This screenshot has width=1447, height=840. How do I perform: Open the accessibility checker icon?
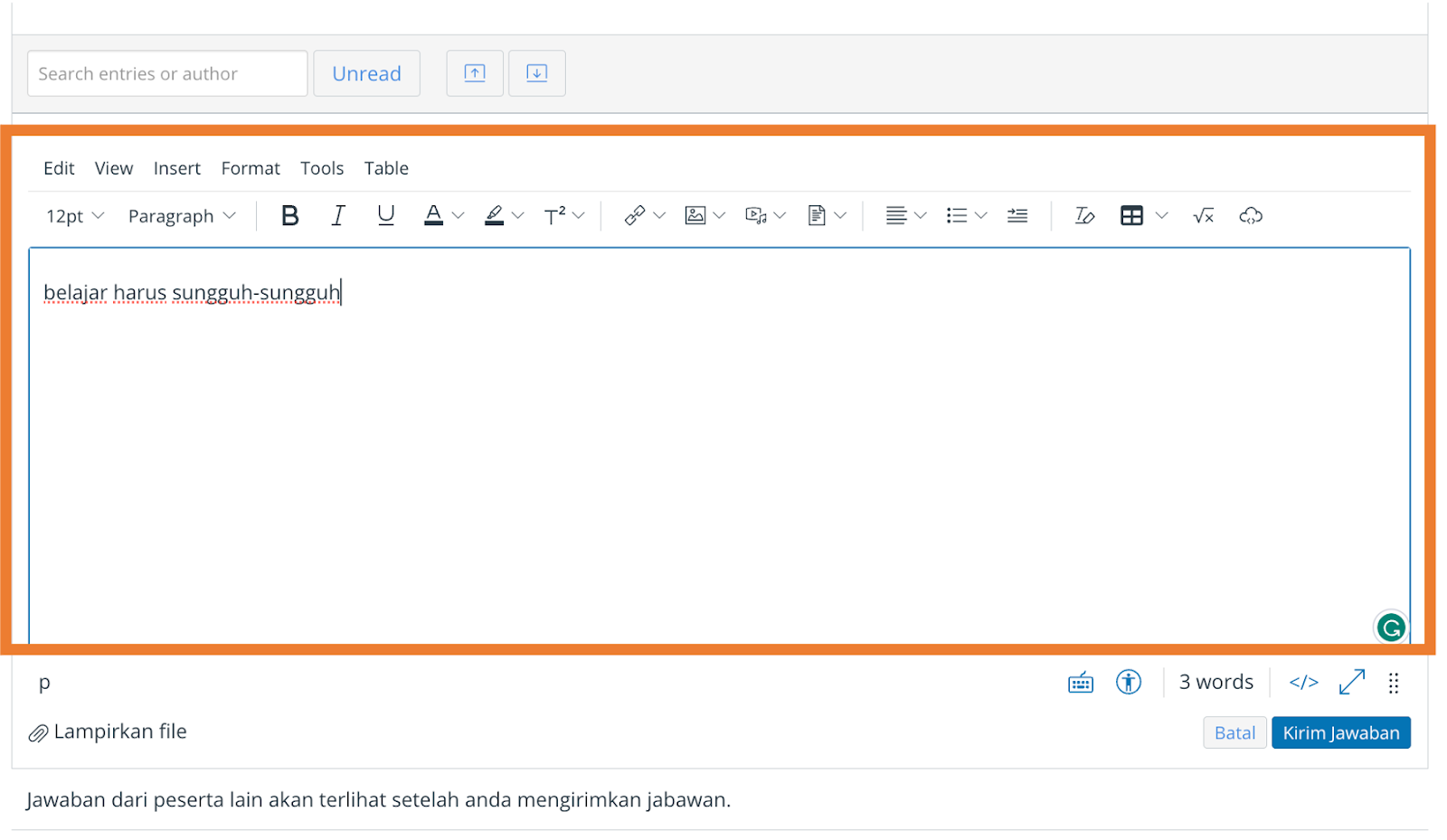pos(1129,682)
